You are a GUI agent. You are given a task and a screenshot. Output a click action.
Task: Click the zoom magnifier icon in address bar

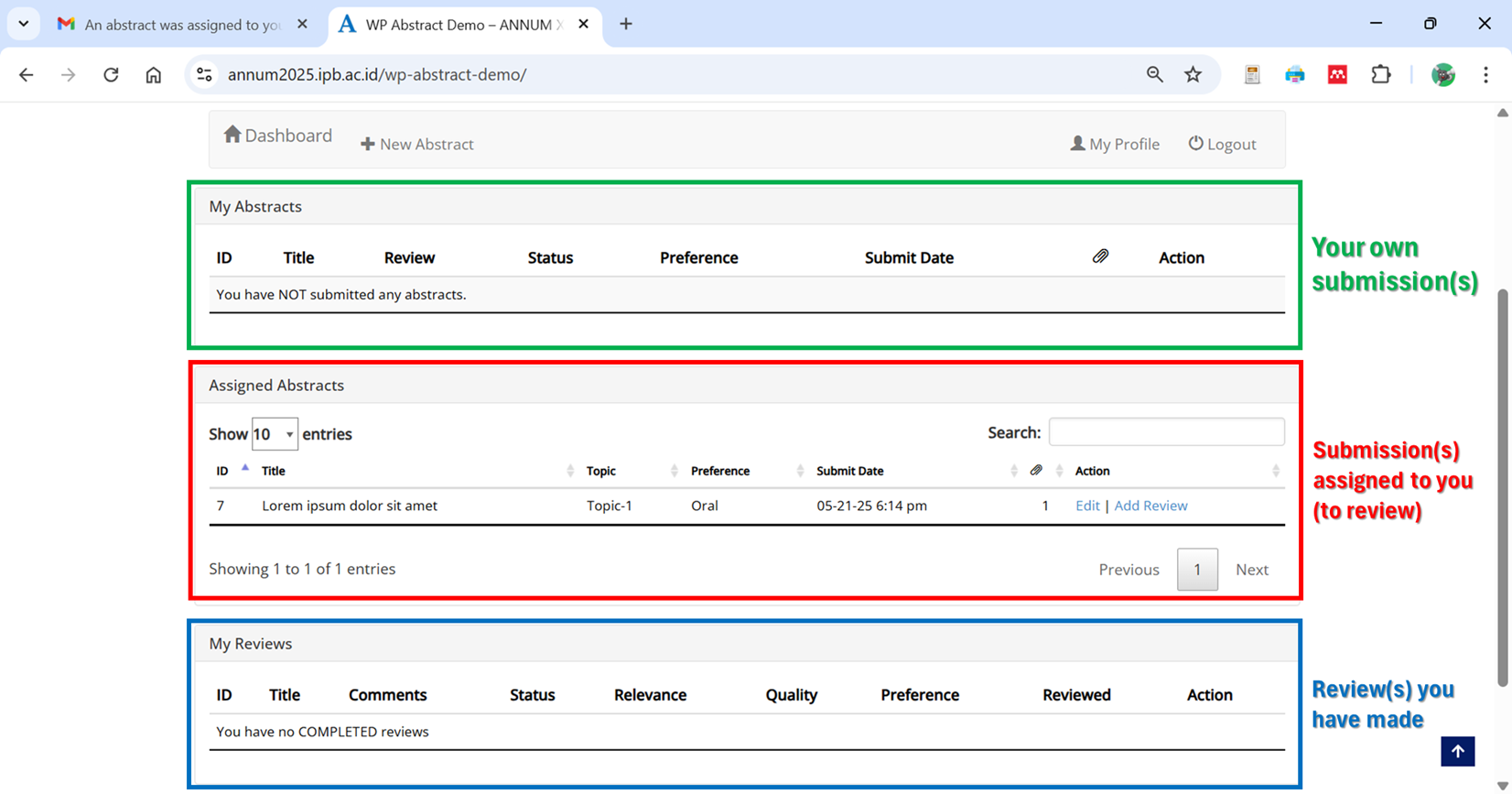[1154, 75]
